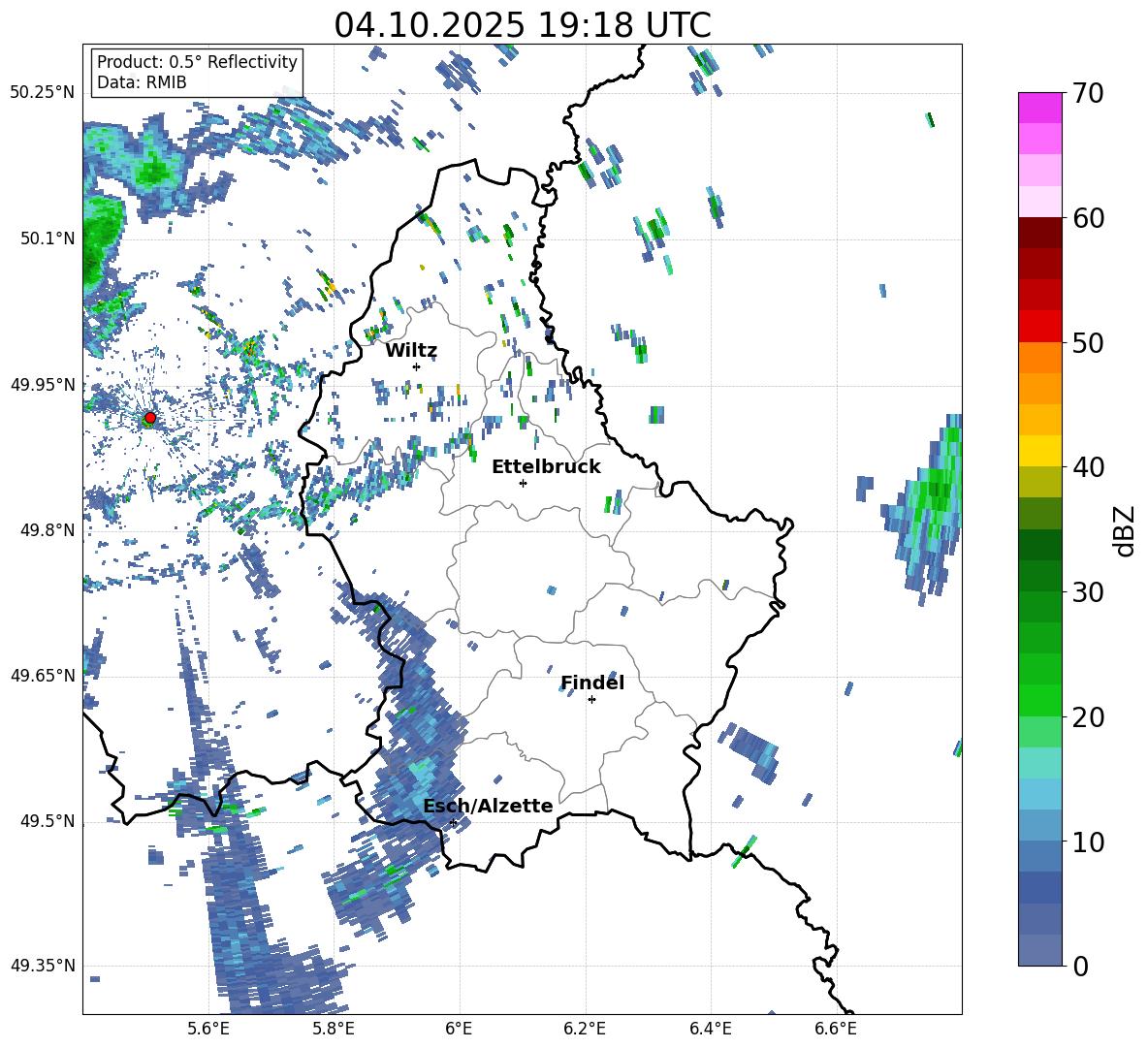
Task: Click the colorbar 40 tick label
Action: tap(1088, 467)
